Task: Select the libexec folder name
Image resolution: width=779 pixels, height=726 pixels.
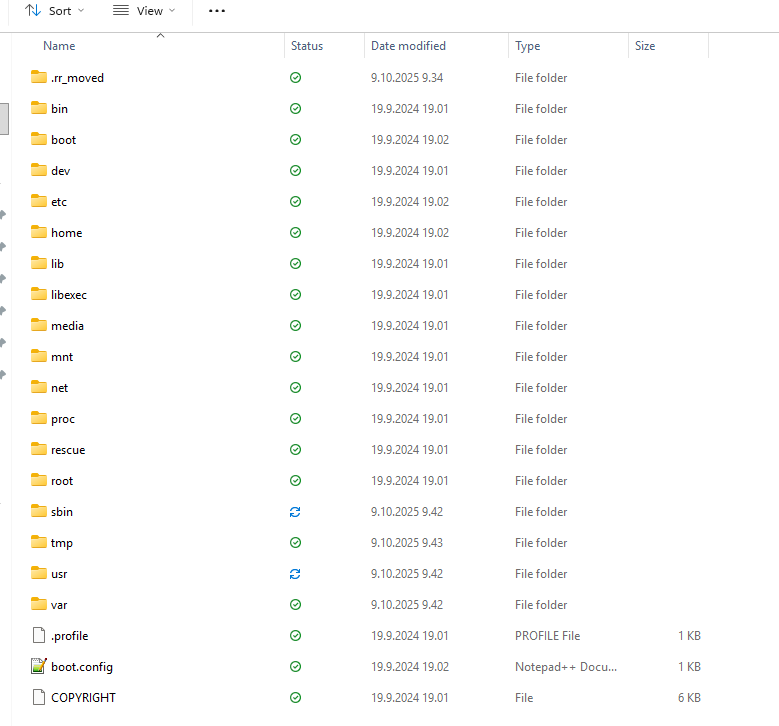Action: point(69,295)
